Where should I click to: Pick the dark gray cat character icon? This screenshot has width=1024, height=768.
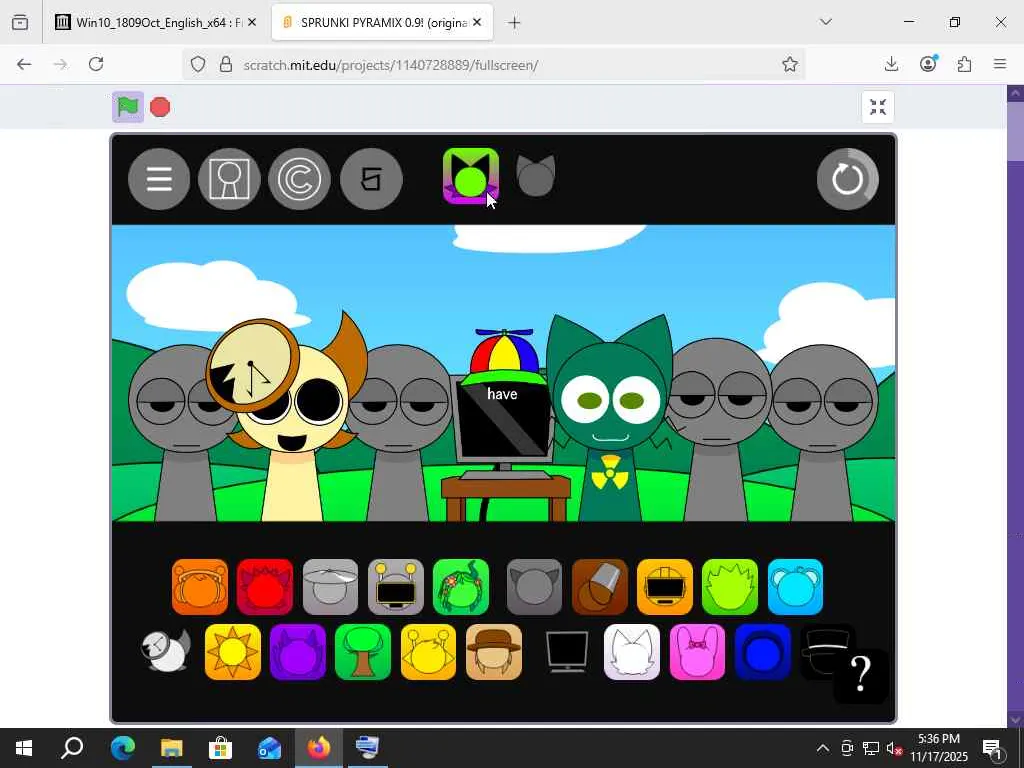point(534,586)
